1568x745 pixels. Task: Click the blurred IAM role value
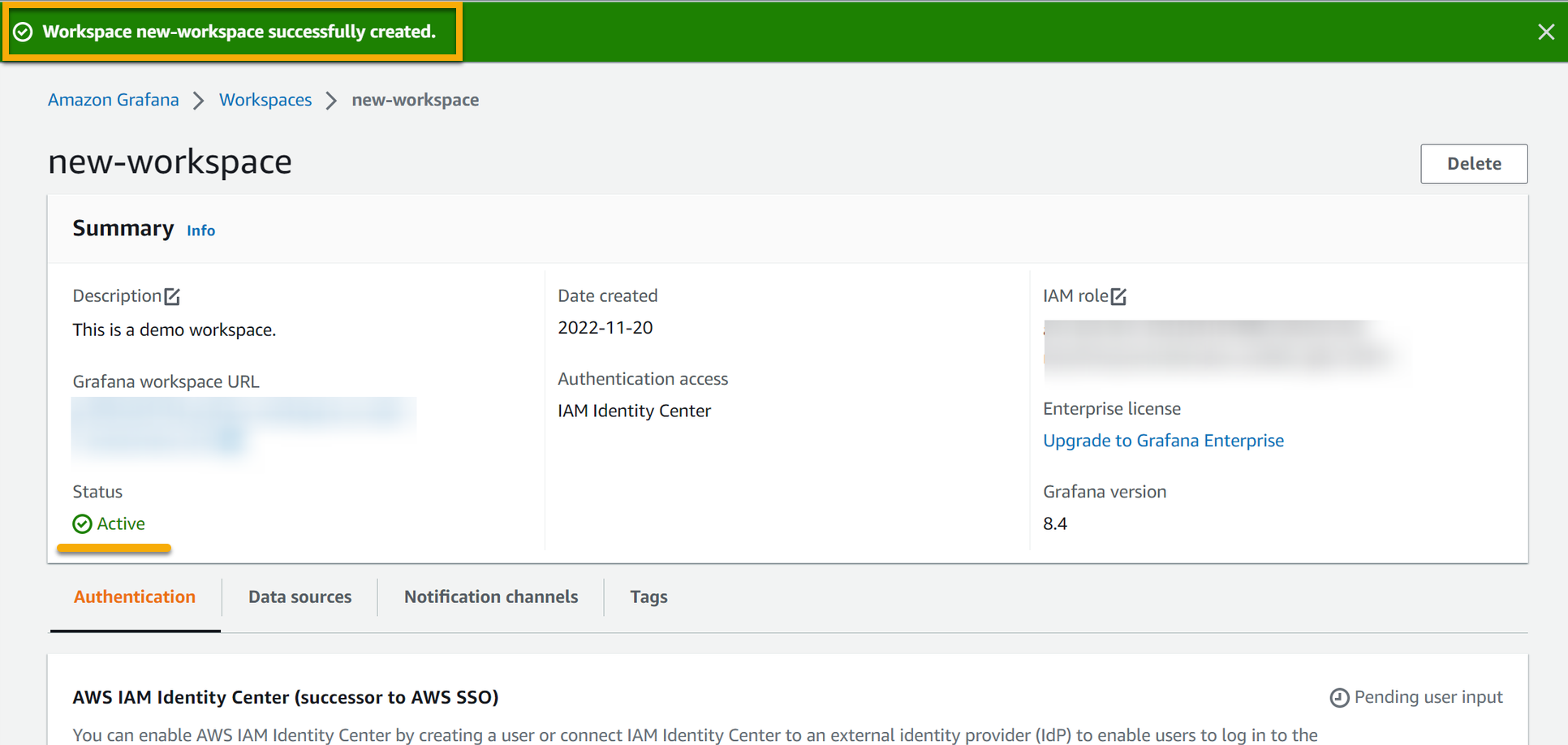[x=1221, y=347]
